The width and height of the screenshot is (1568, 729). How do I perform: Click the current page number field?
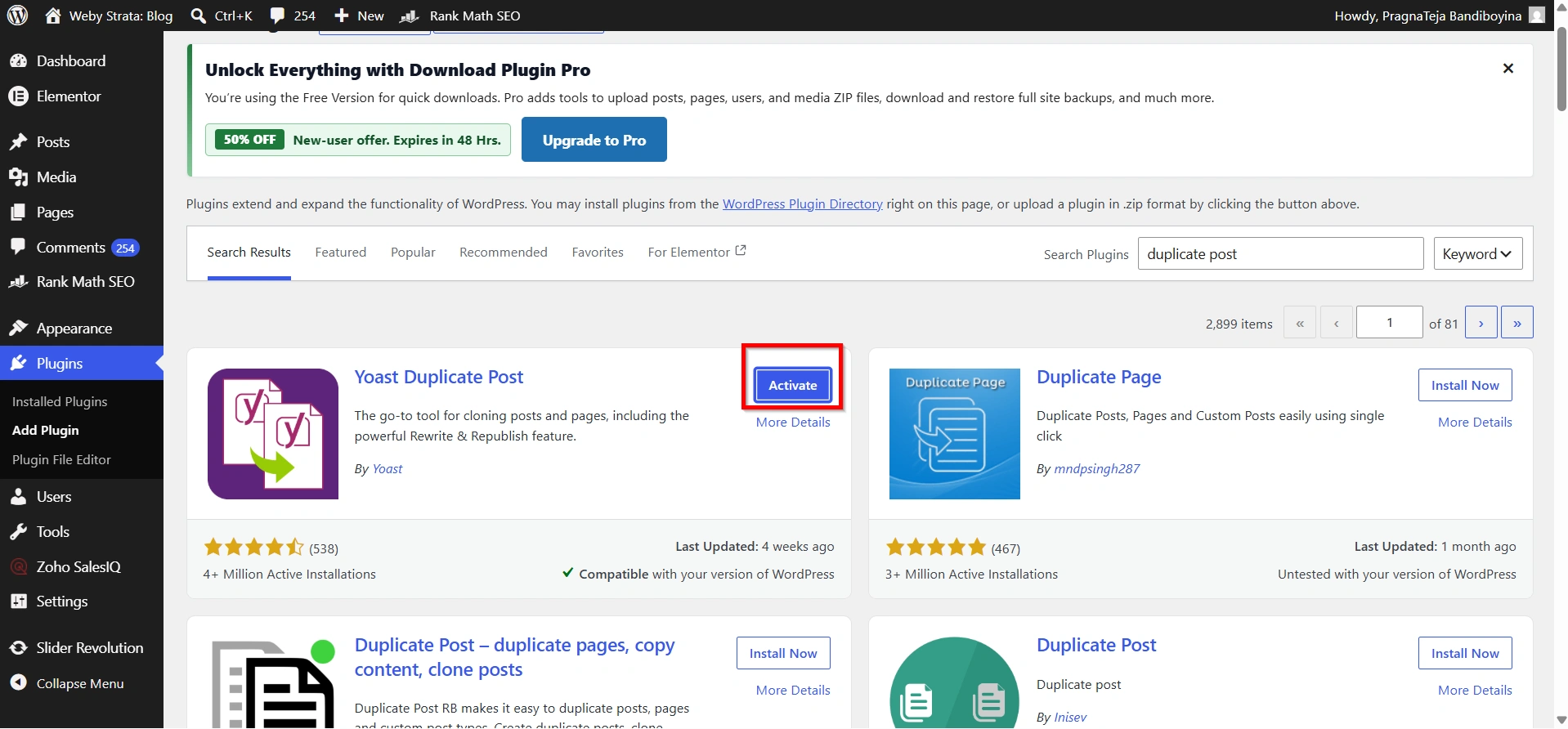1390,323
